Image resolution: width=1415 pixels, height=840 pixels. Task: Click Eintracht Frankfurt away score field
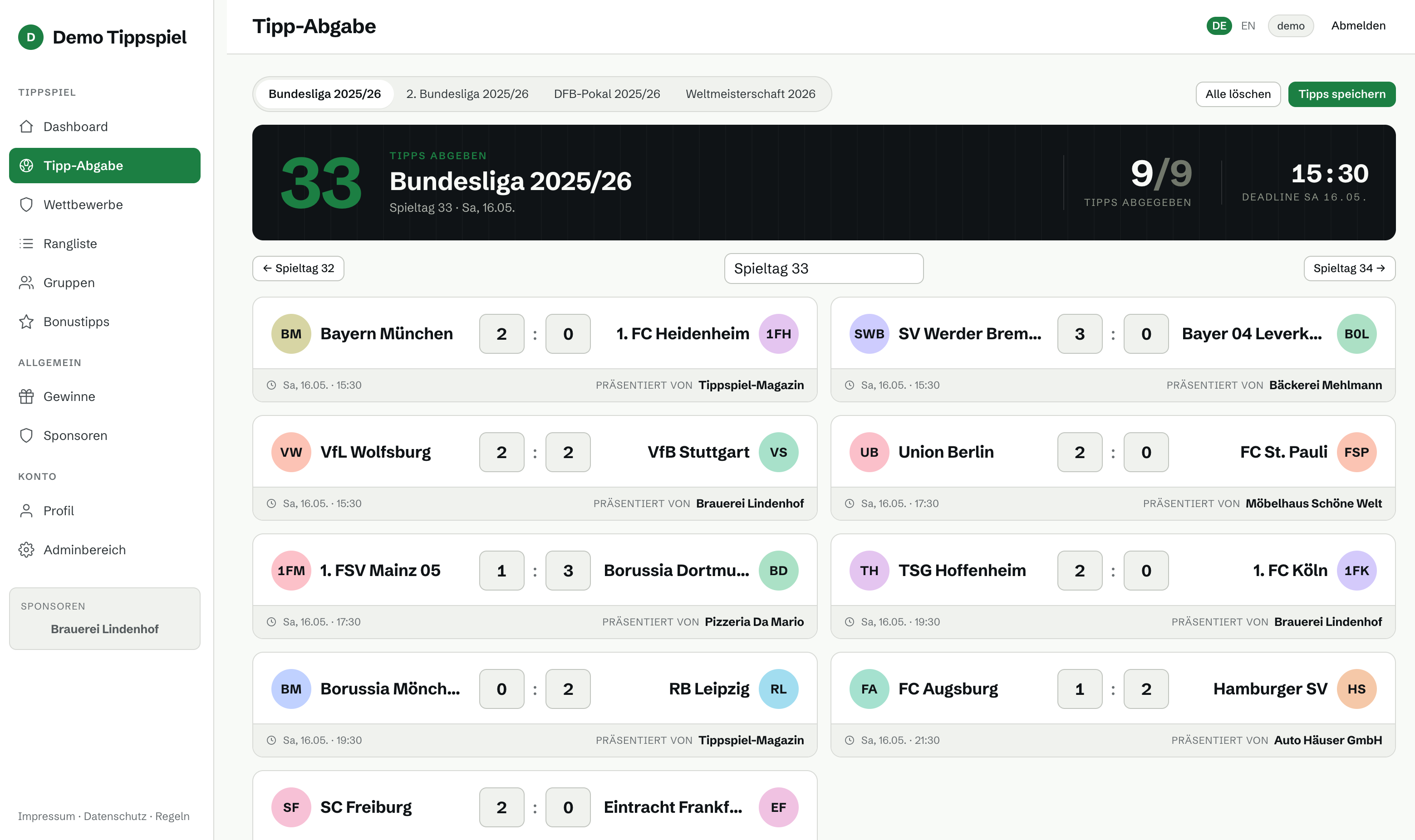pos(568,807)
